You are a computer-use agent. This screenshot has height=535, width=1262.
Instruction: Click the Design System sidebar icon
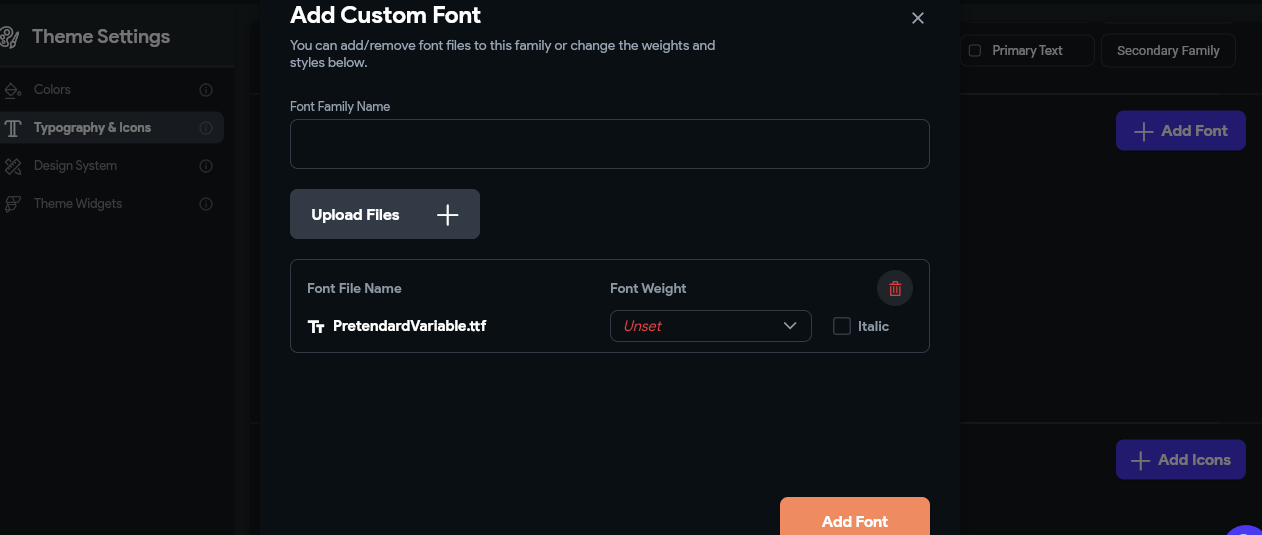pyautogui.click(x=13, y=166)
